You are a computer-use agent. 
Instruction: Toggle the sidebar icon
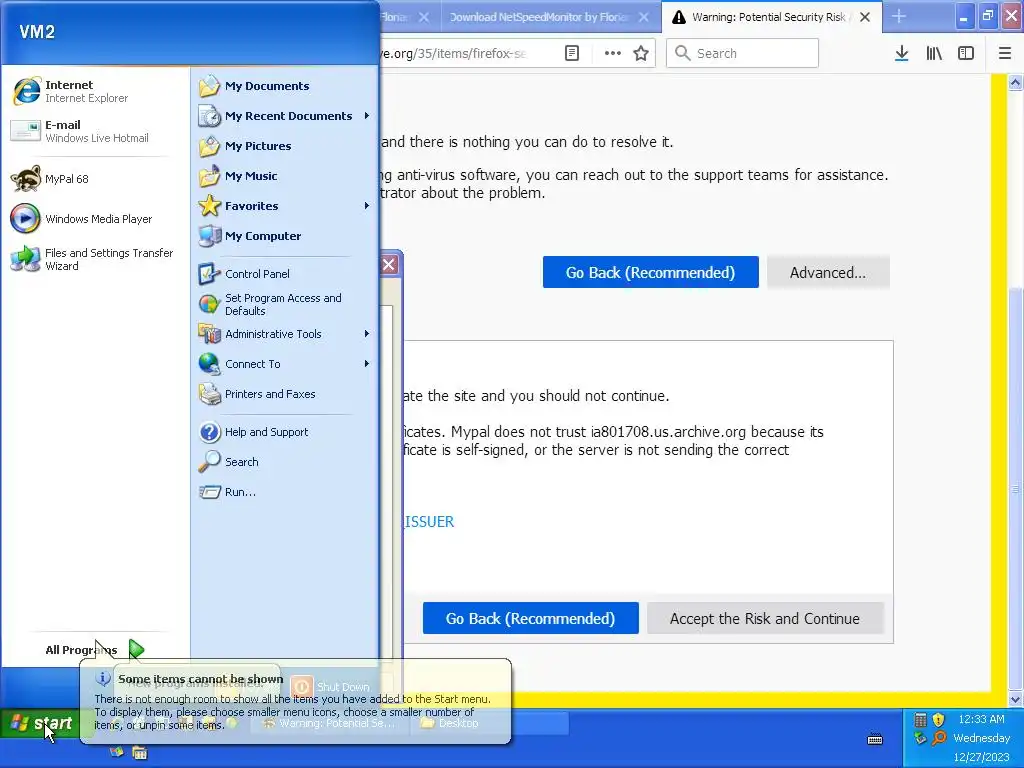point(966,53)
